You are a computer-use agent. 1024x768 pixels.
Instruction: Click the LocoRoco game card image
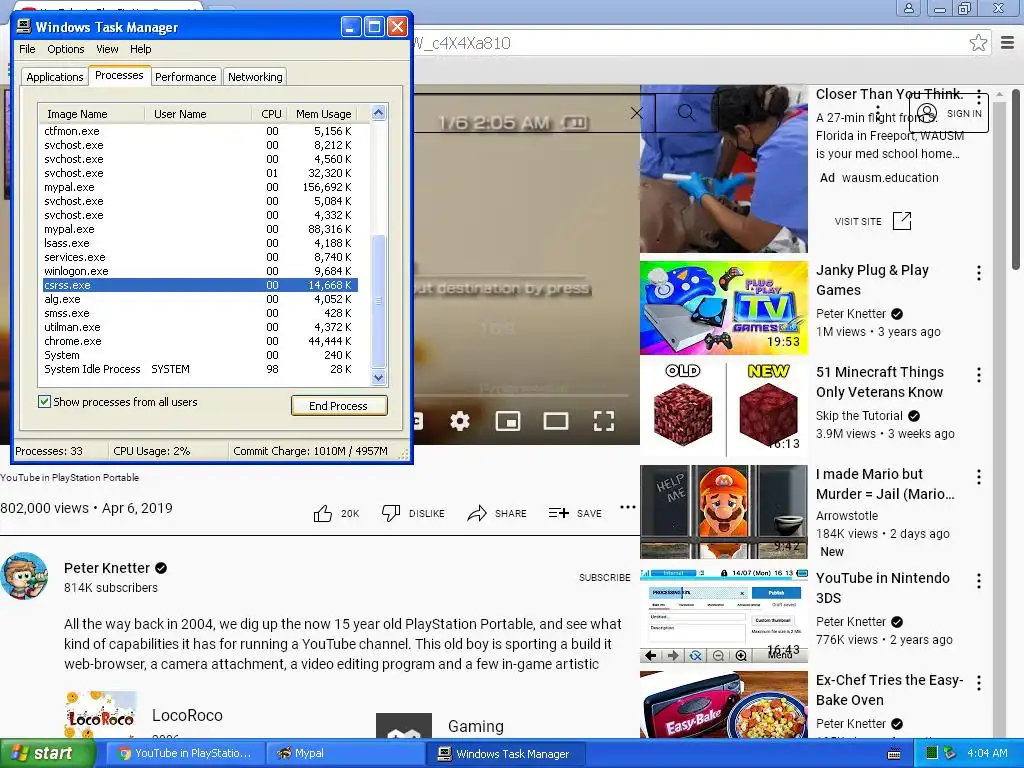pyautogui.click(x=101, y=714)
